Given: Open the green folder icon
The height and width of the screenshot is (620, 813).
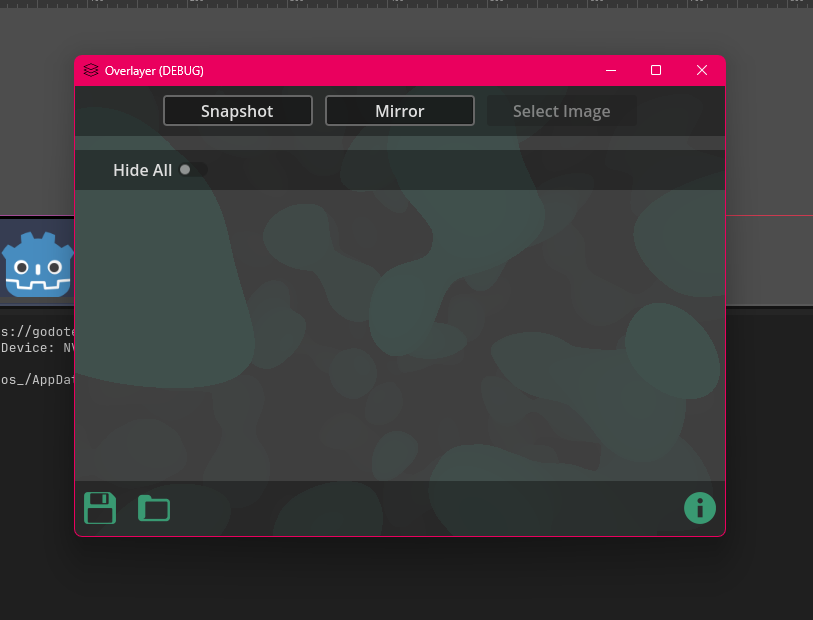Looking at the screenshot, I should [x=154, y=508].
